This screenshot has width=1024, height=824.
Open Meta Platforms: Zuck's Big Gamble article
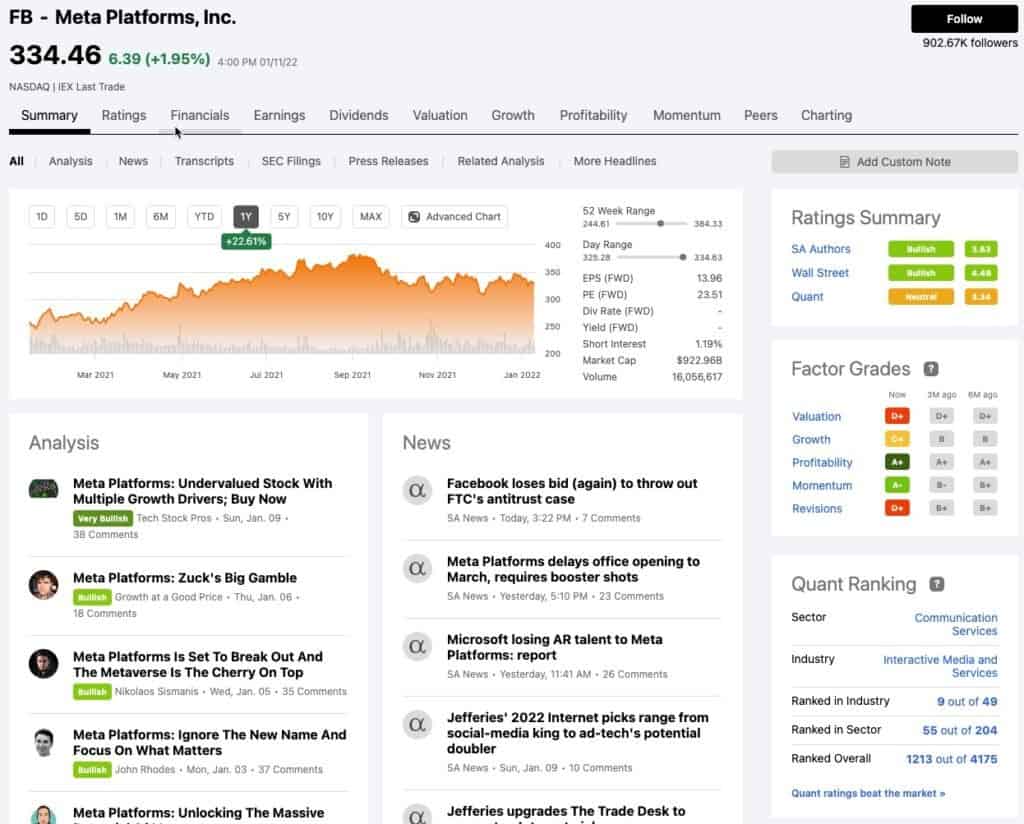(x=185, y=578)
